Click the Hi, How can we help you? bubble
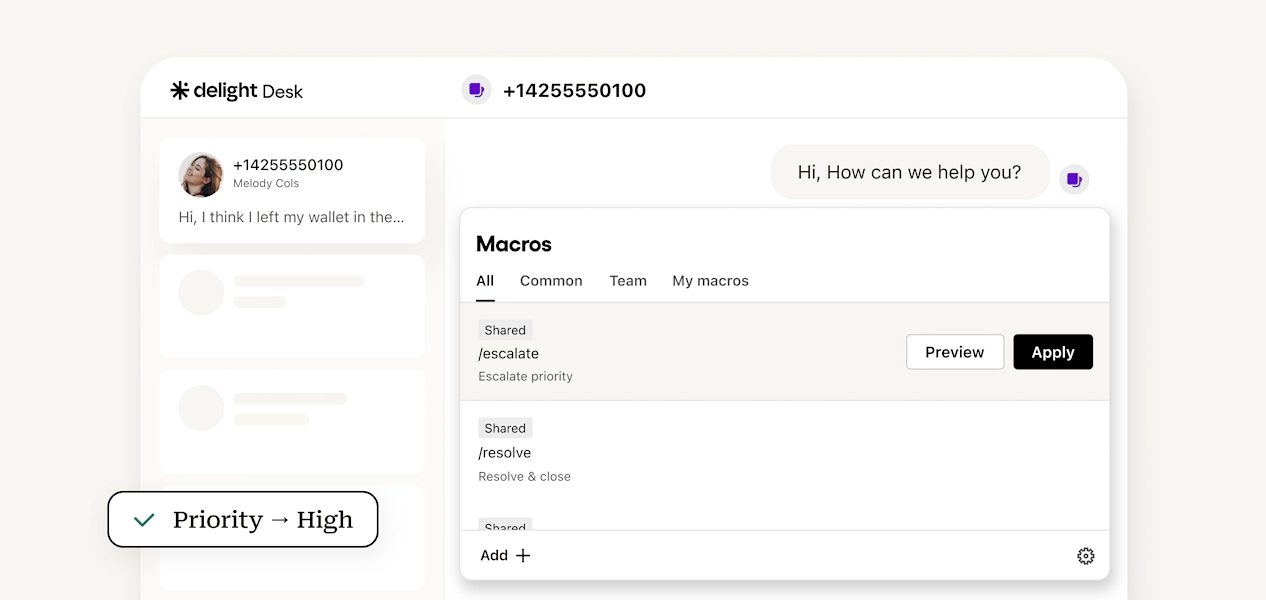This screenshot has width=1266, height=600. coord(910,172)
